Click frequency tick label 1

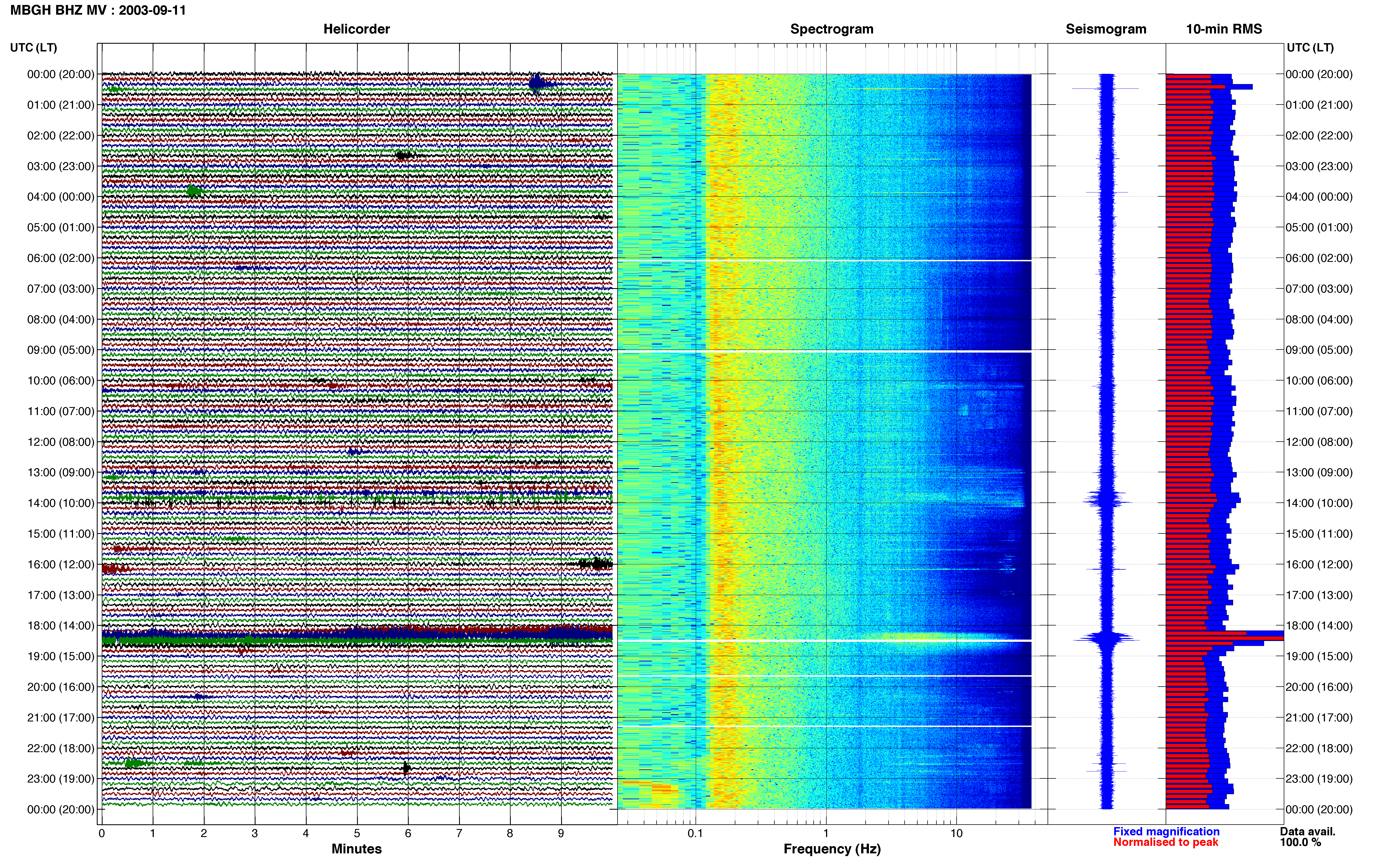click(x=826, y=833)
